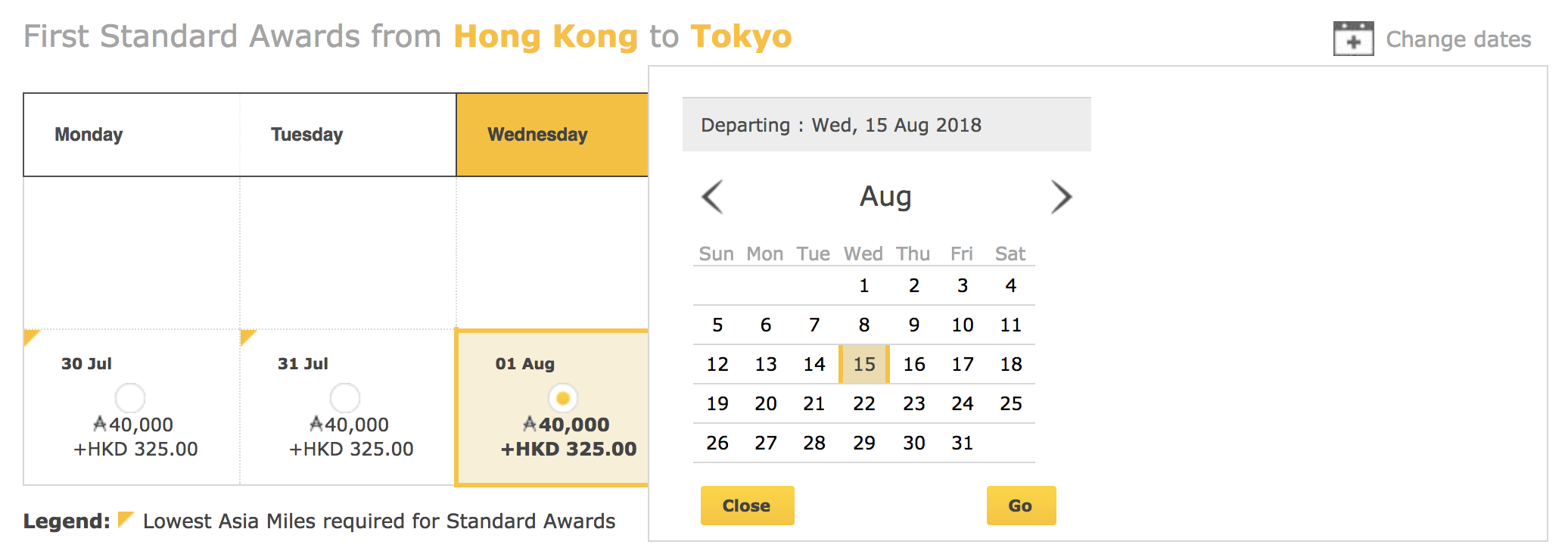1568x557 pixels.
Task: Click the Asia Miles symbol on 01 Aug
Action: pos(530,425)
